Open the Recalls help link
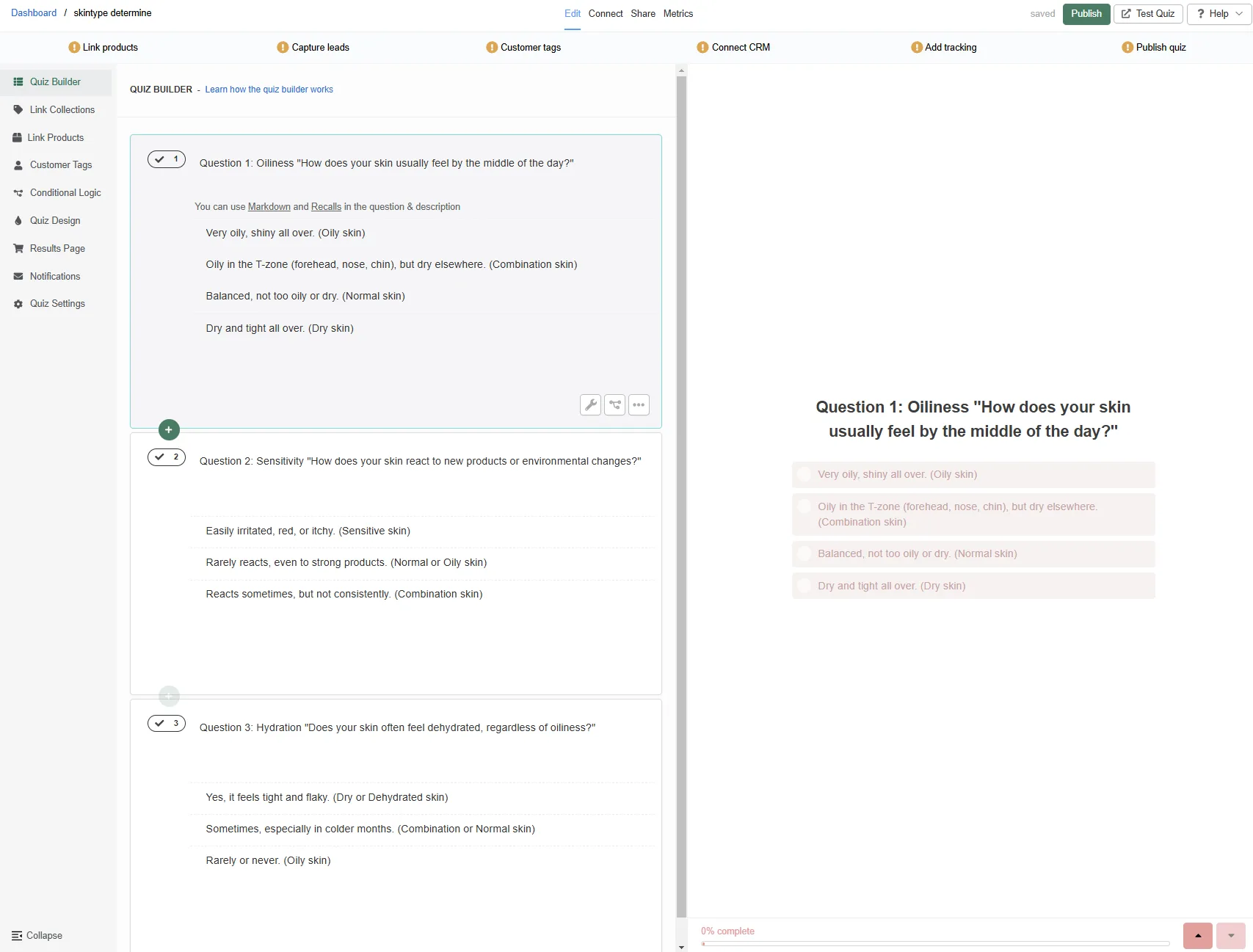This screenshot has height=952, width=1253. (x=326, y=207)
